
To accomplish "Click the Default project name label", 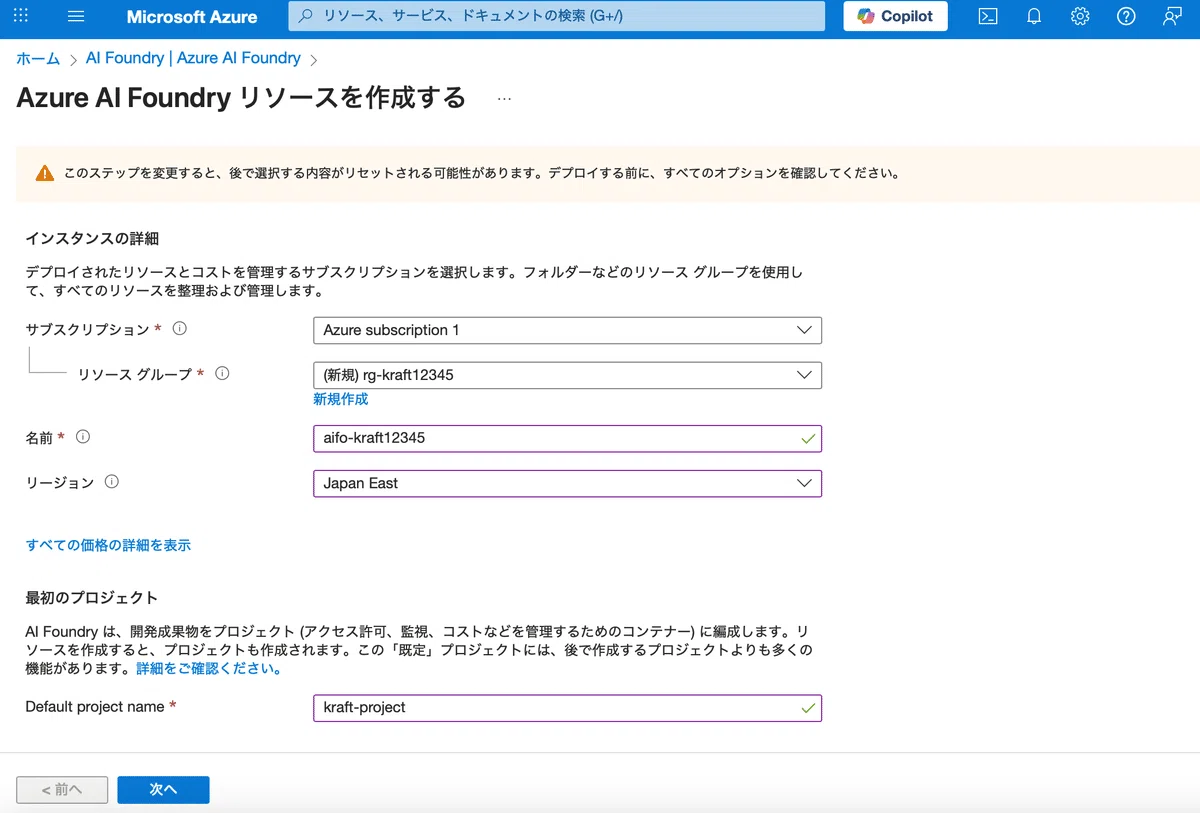I will (95, 706).
